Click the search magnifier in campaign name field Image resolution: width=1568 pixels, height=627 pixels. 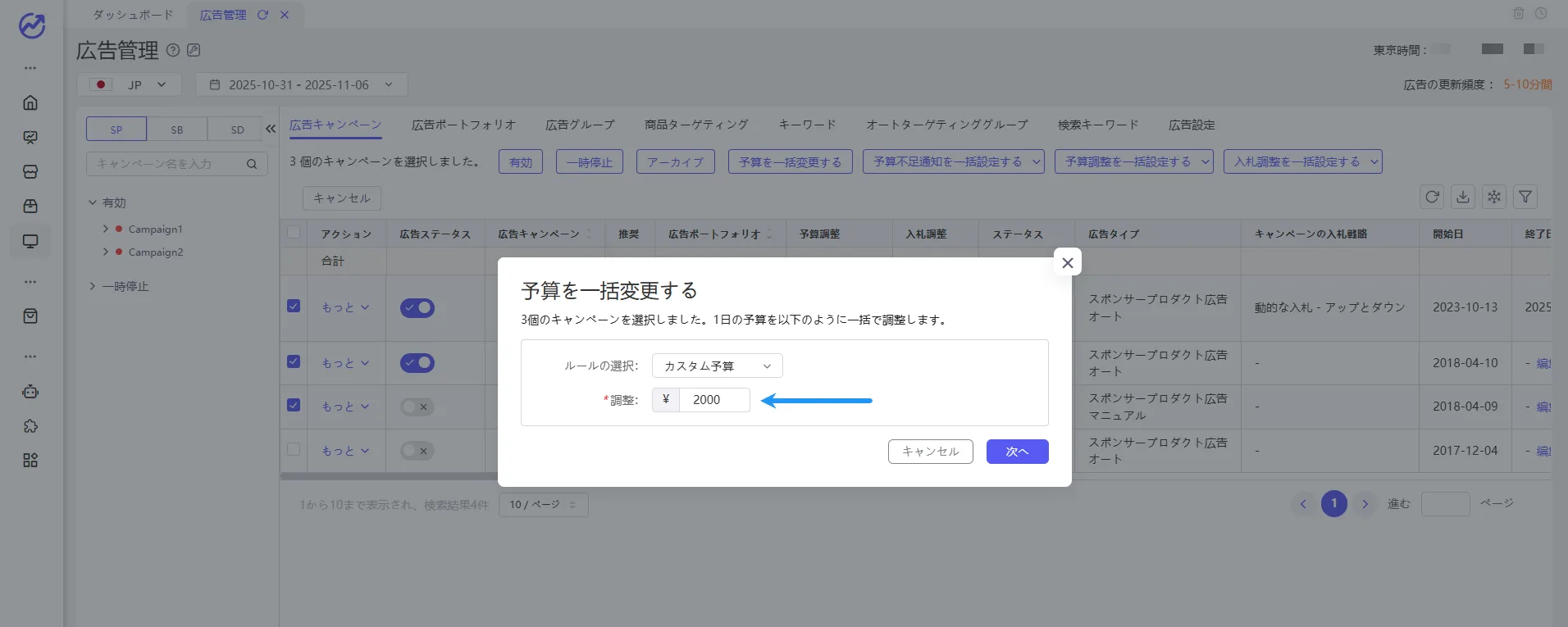(252, 164)
